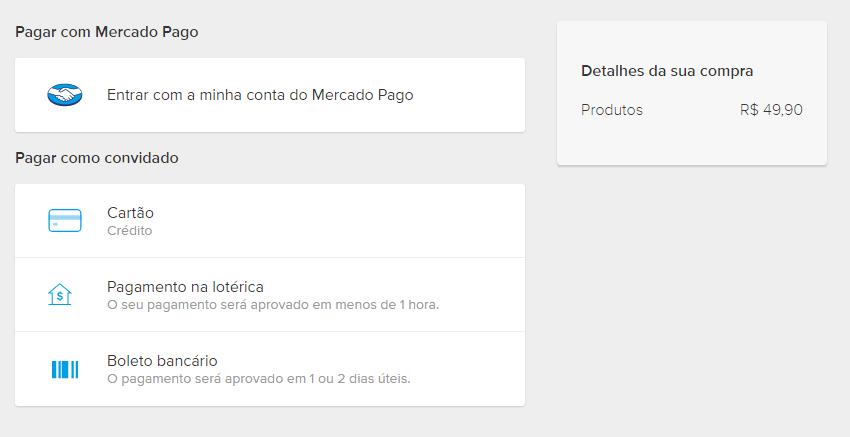Click the Pagar com Mercado Pago heading
The image size is (850, 437).
click(107, 32)
